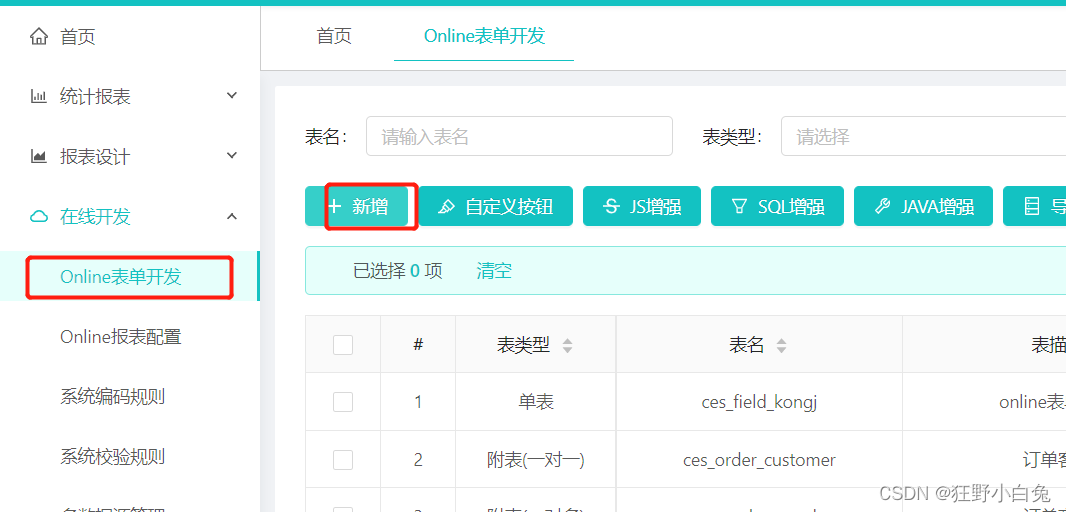Viewport: 1066px width, 512px height.
Task: Click the home icon in sidebar
Action: pyautogui.click(x=39, y=37)
